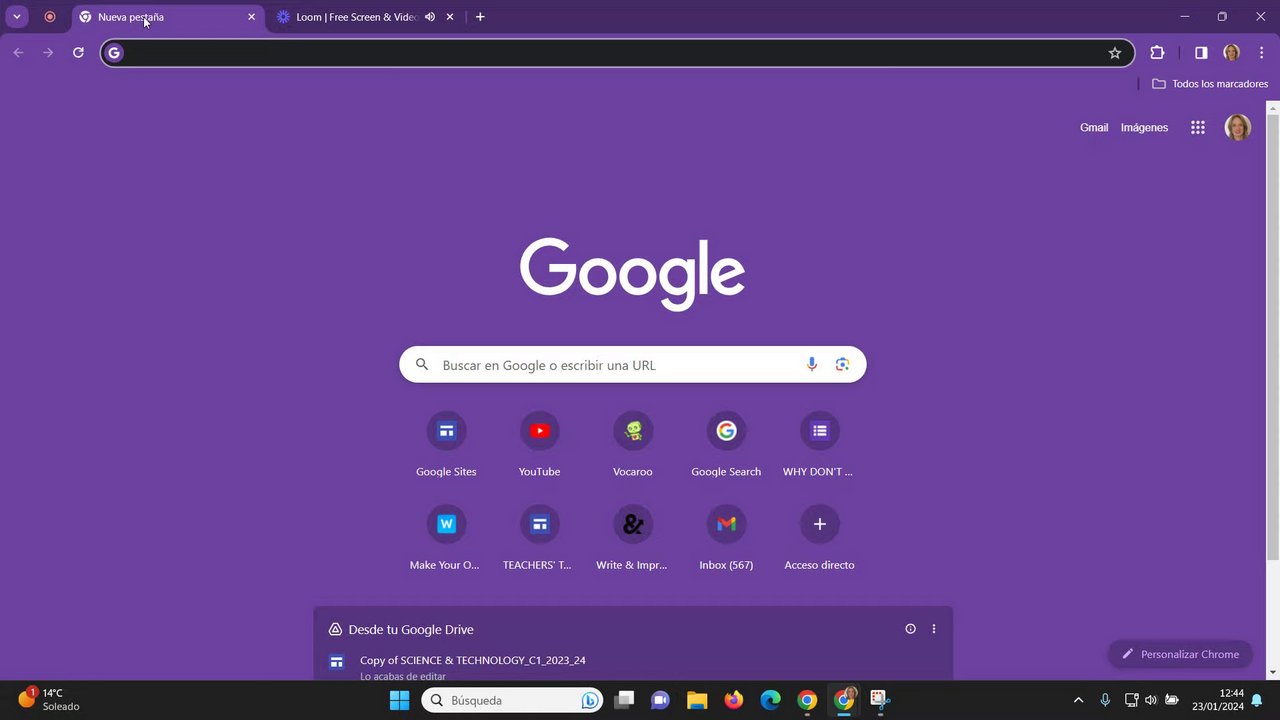Search by image with Google Lens icon
The width and height of the screenshot is (1280, 720).
(x=842, y=365)
